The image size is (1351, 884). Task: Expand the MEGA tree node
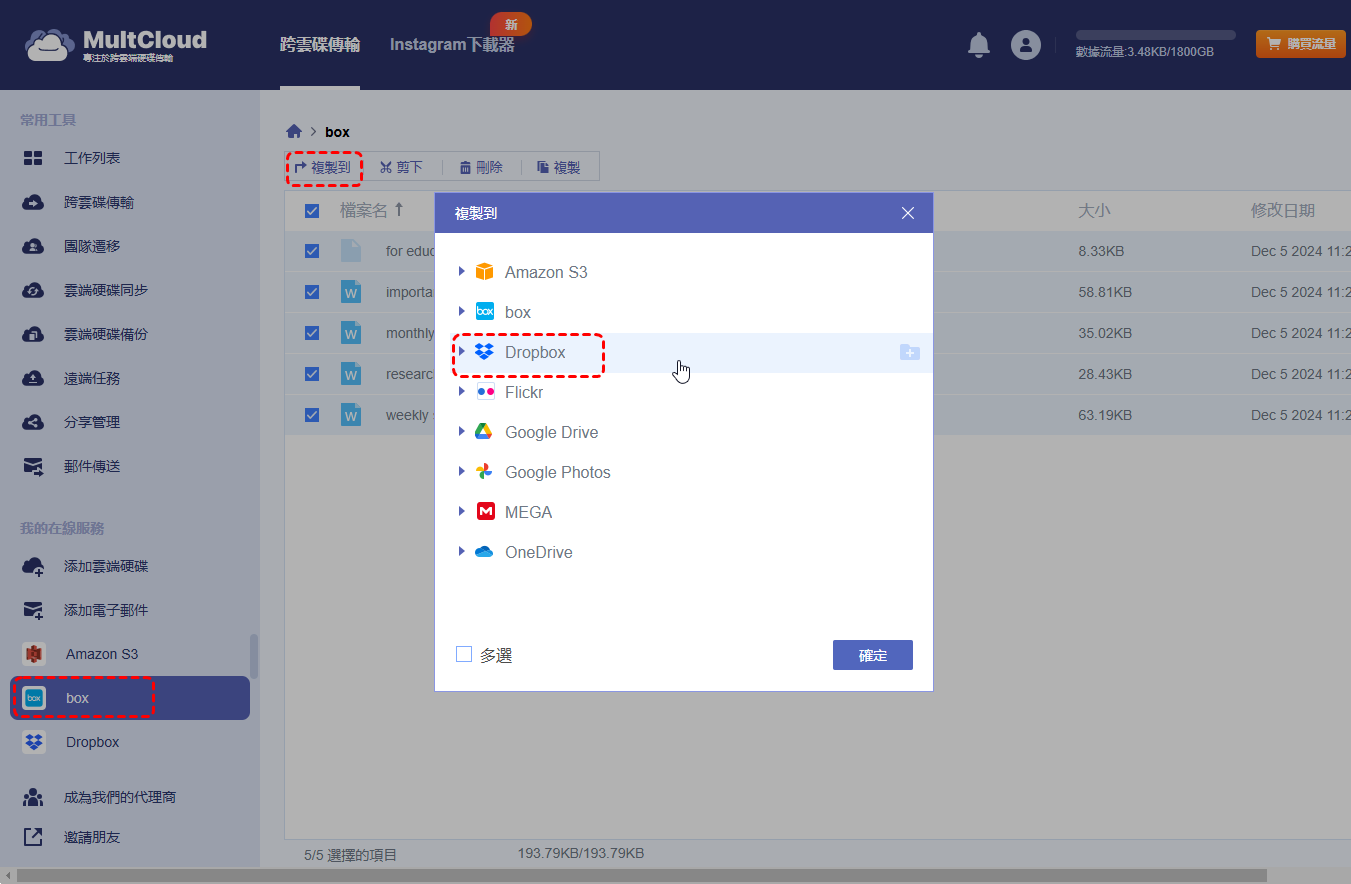tap(461, 512)
